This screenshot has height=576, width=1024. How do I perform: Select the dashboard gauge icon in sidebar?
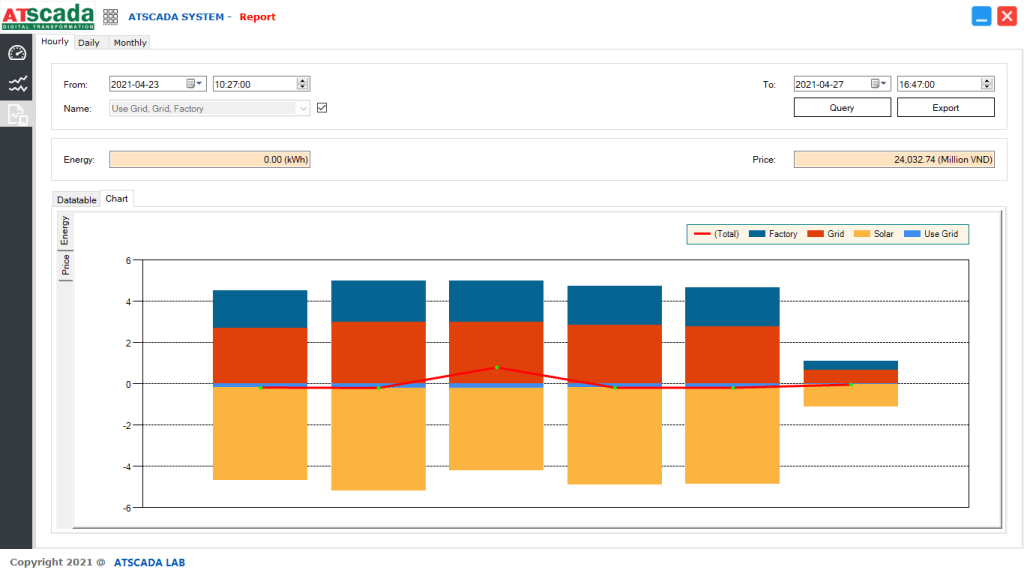coord(16,52)
